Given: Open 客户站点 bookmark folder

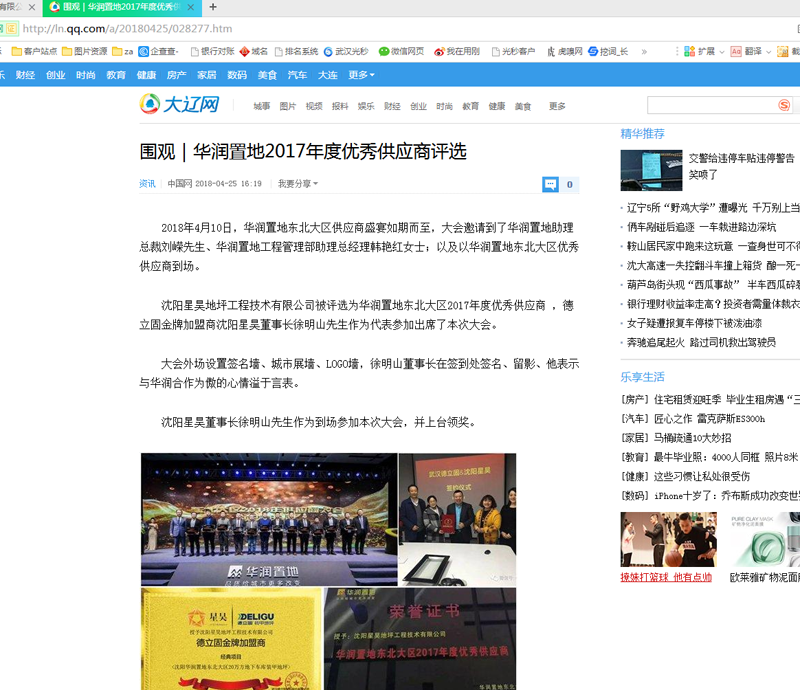Looking at the screenshot, I should point(34,51).
